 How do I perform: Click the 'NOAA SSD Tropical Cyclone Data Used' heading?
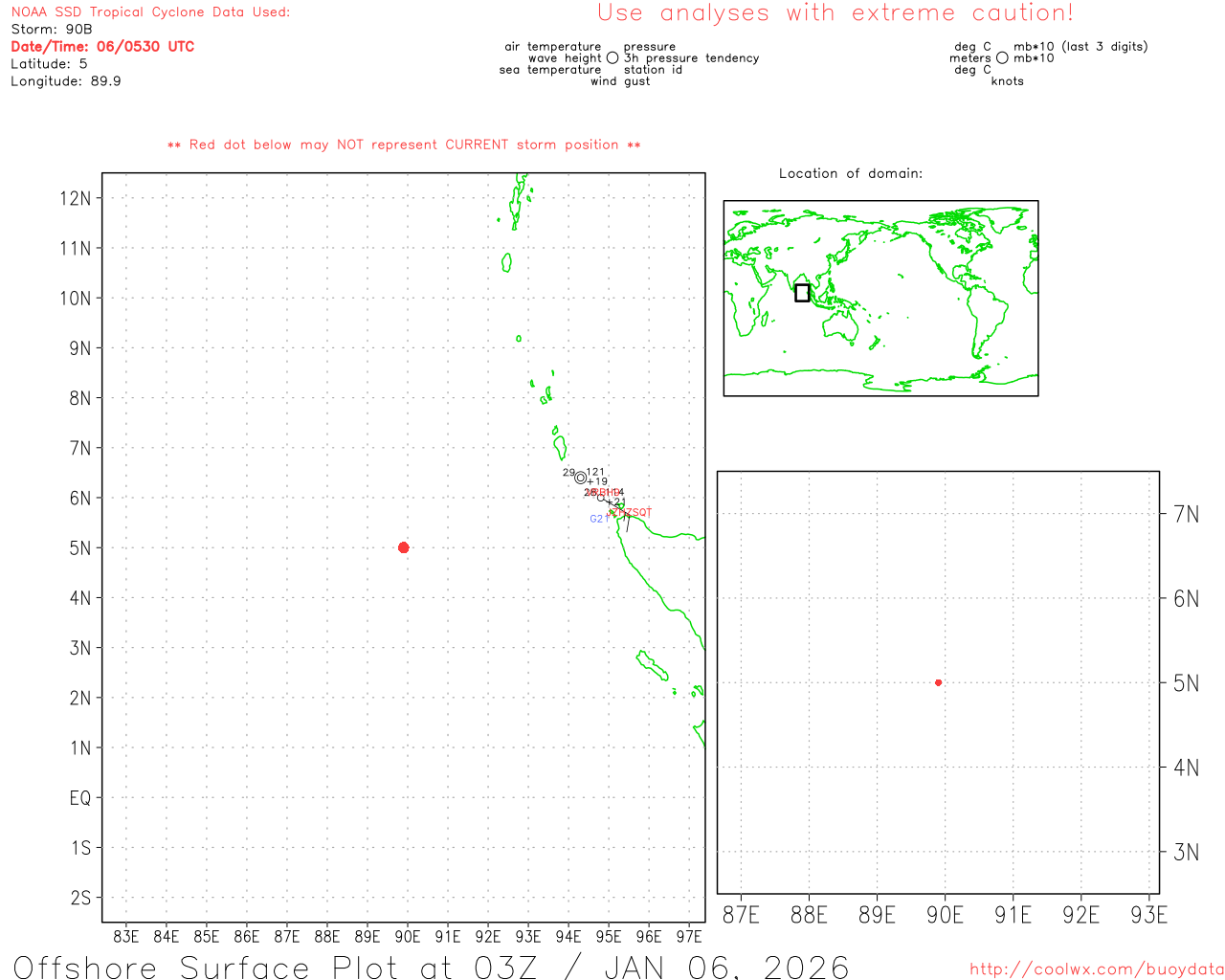pyautogui.click(x=150, y=12)
